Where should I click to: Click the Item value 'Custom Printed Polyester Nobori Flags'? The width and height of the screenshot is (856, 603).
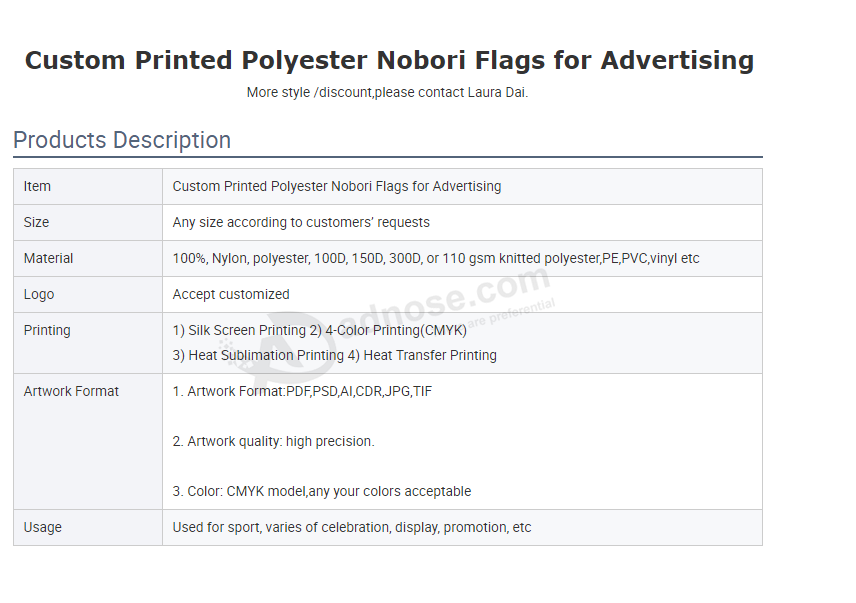click(x=337, y=187)
